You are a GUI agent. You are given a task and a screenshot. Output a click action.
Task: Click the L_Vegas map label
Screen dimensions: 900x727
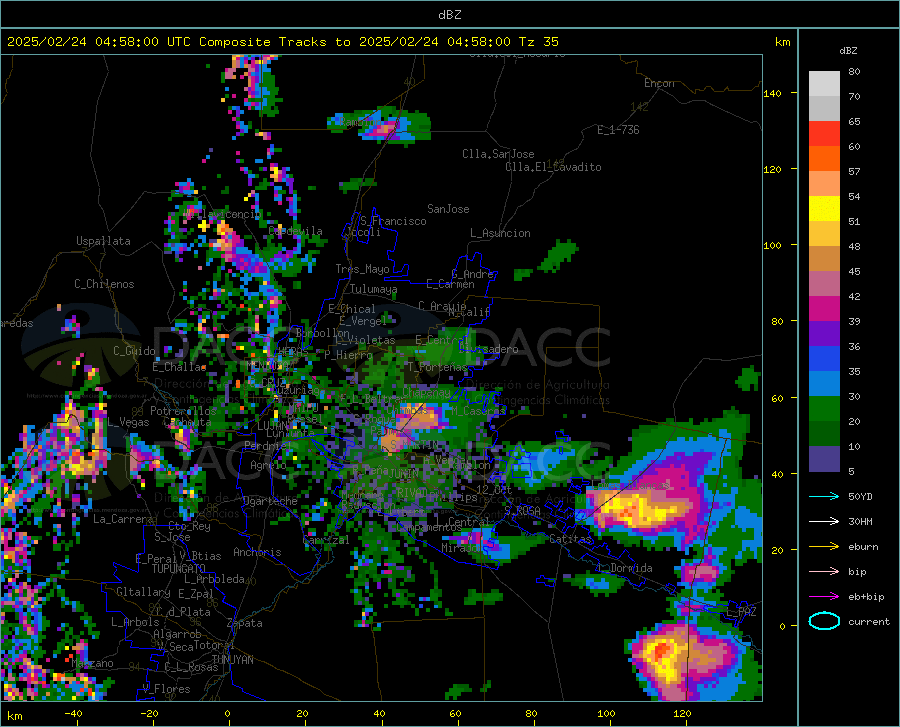129,422
